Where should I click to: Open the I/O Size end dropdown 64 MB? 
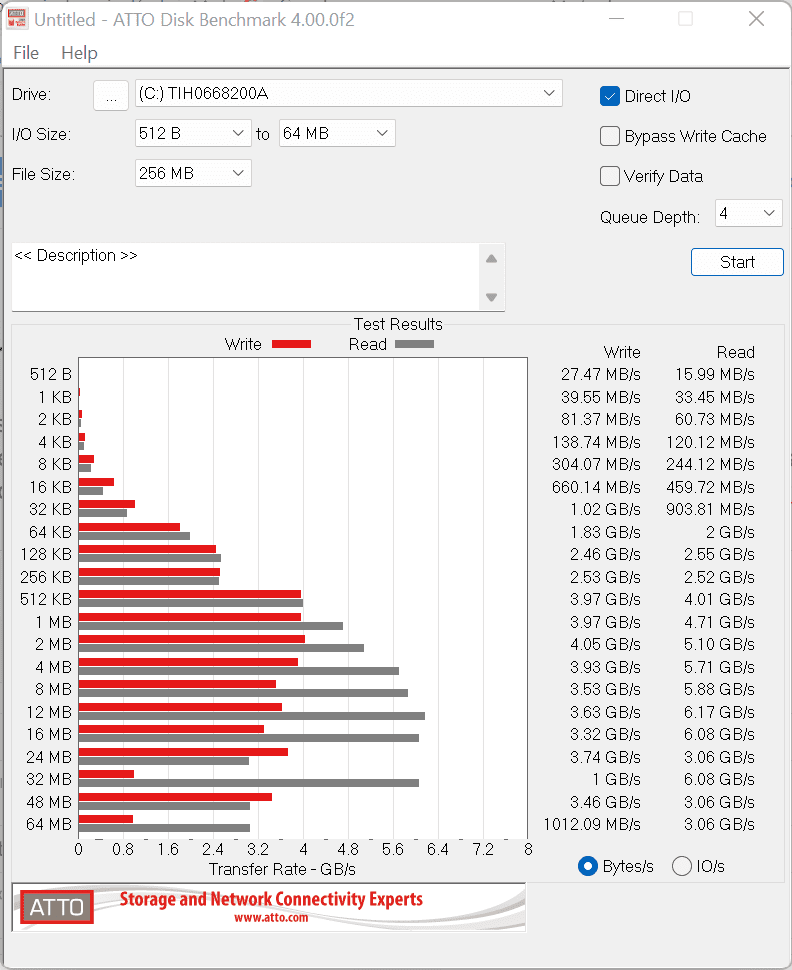[337, 133]
